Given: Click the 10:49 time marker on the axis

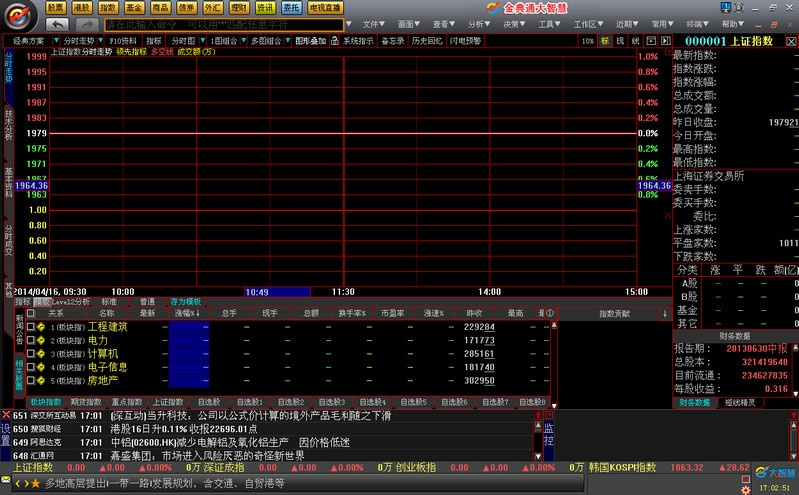Looking at the screenshot, I should coord(257,291).
